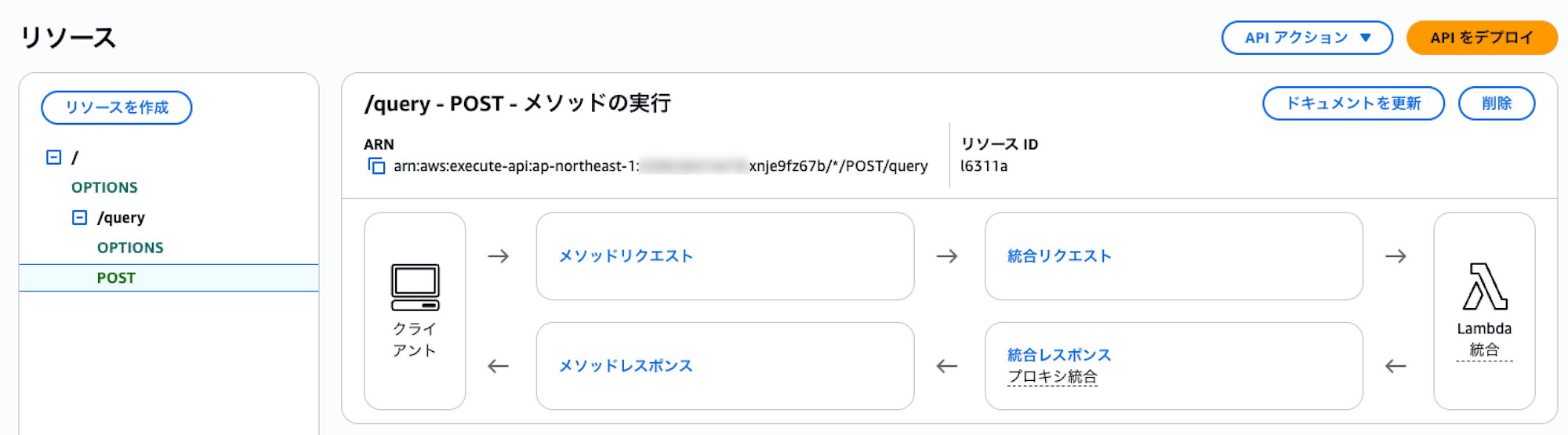The height and width of the screenshot is (435, 1568).
Task: Click the client computer icon
Action: [415, 288]
